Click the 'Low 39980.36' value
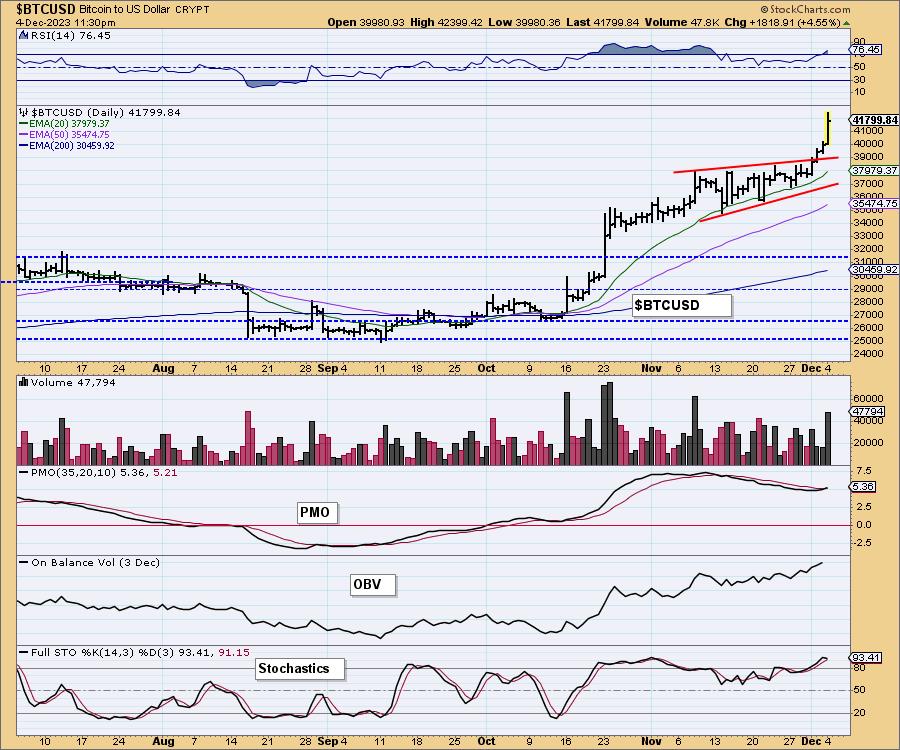This screenshot has width=900, height=750. 523,22
